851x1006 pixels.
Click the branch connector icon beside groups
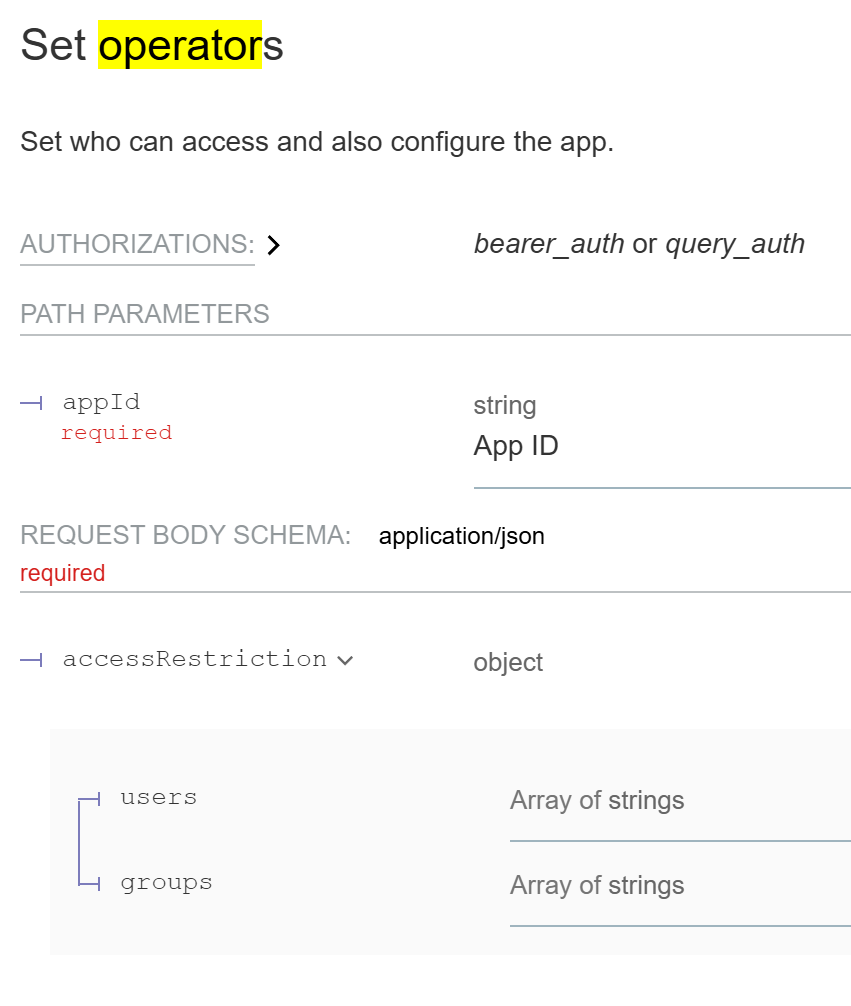coord(90,883)
